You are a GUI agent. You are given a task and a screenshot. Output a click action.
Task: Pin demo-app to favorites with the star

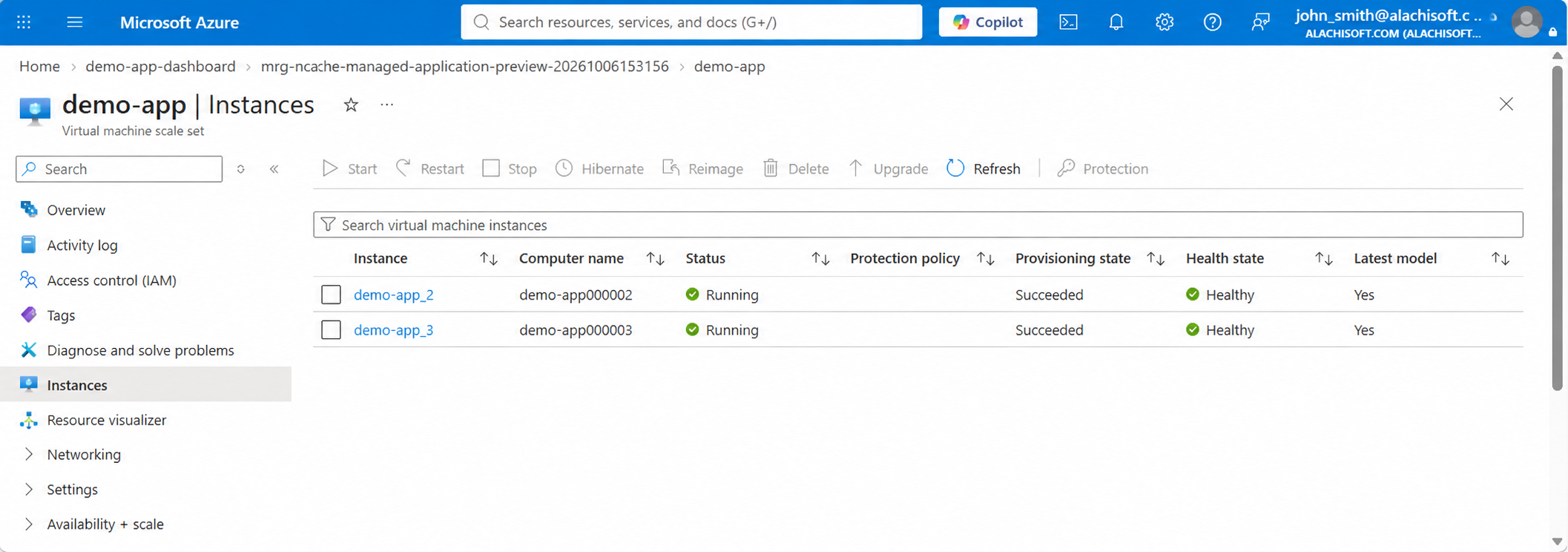(351, 105)
